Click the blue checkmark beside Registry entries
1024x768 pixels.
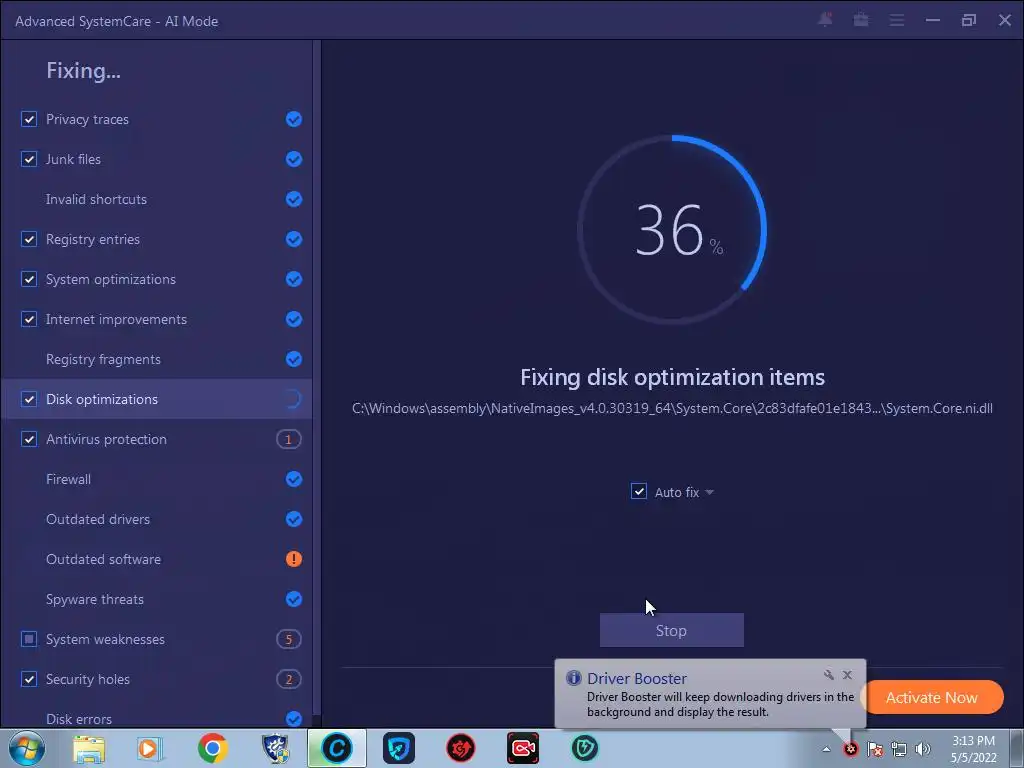(294, 239)
